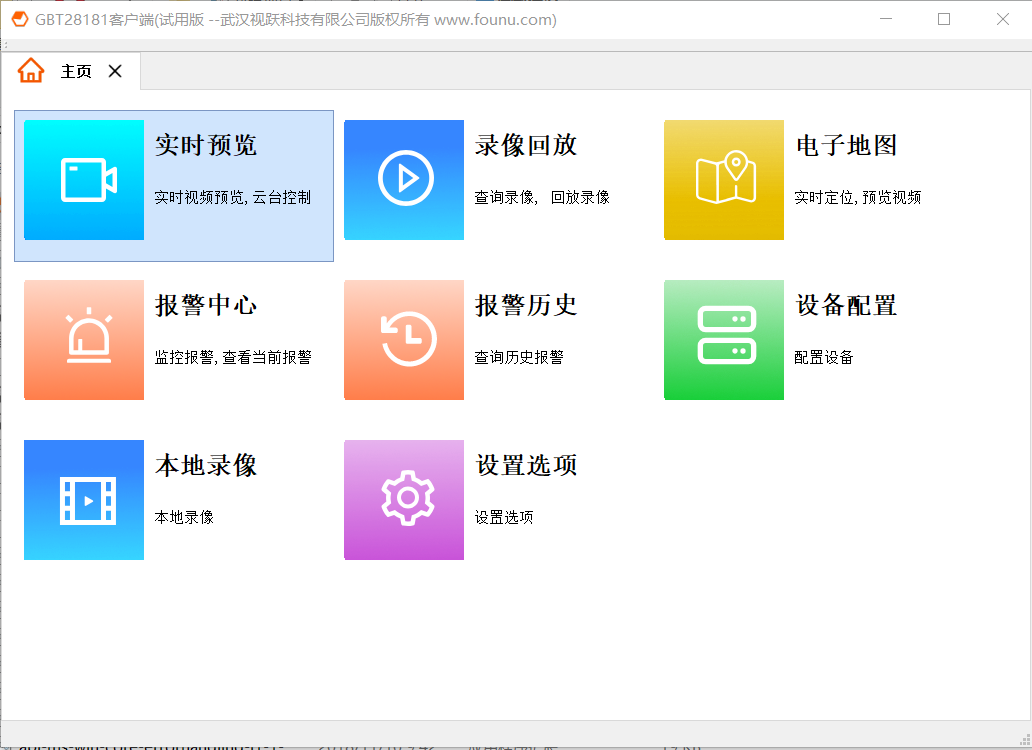The width and height of the screenshot is (1032, 750).
Task: Click the purple gear icon
Action: pos(404,500)
